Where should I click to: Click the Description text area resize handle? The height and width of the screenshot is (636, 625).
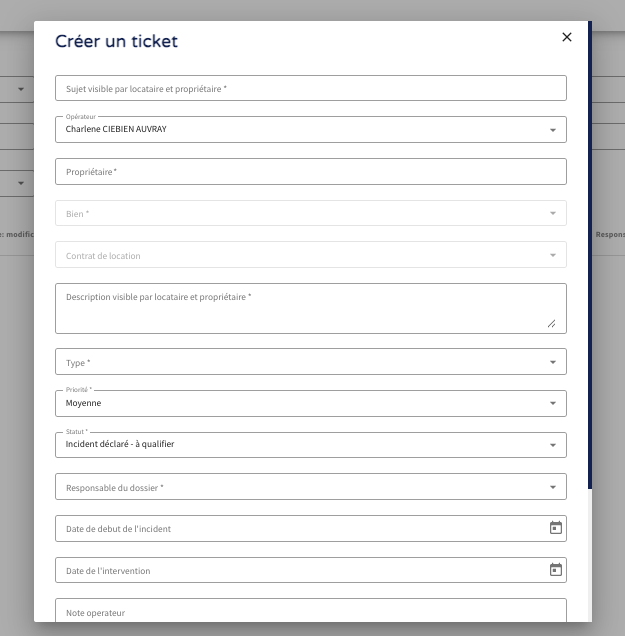(551, 323)
